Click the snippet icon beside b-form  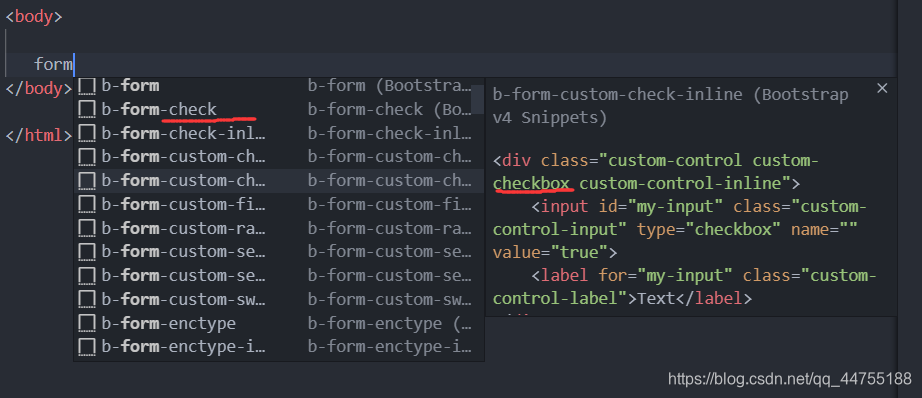tap(87, 86)
